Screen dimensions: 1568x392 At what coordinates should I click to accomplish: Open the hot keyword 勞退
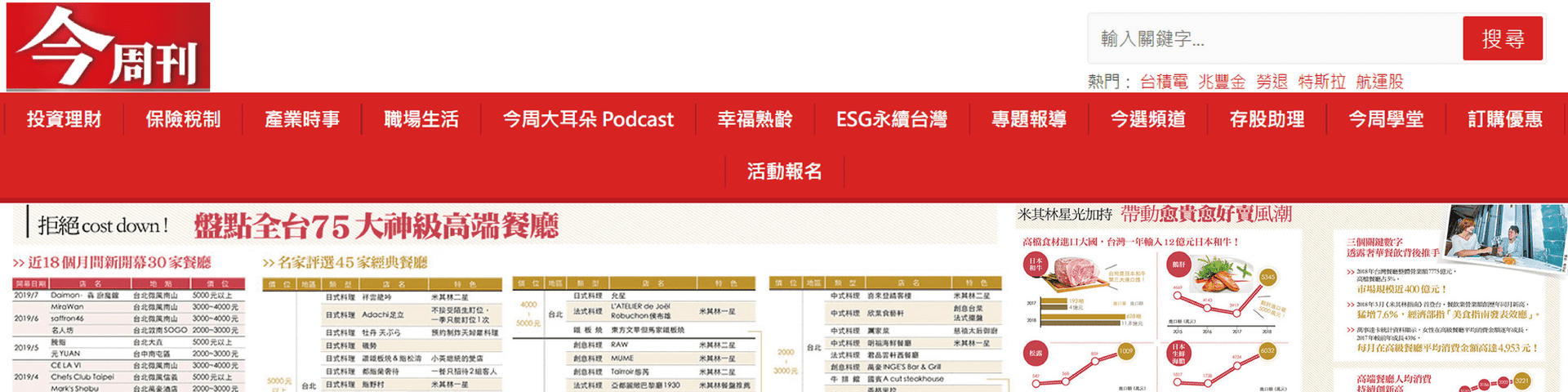tap(1272, 82)
